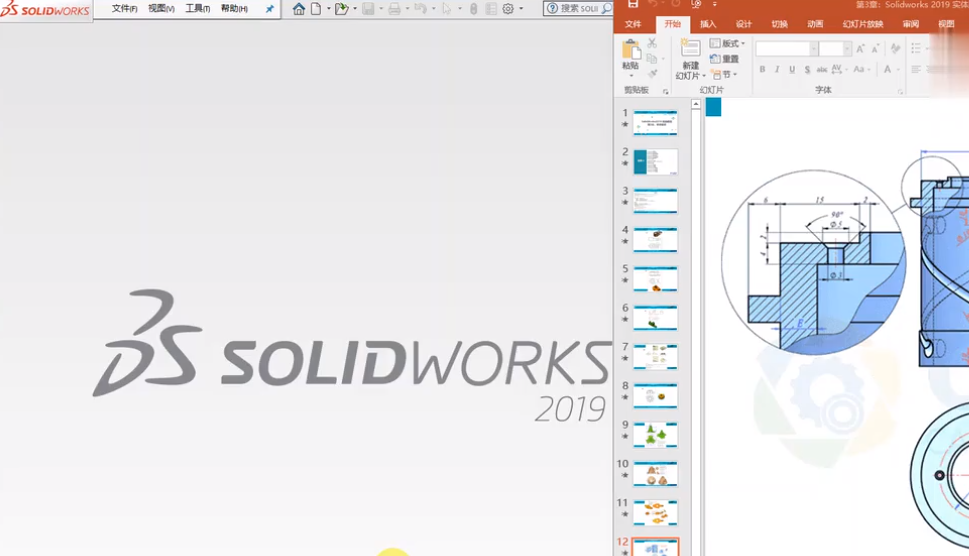Toggle bold formatting
The height and width of the screenshot is (556, 969).
click(x=762, y=69)
